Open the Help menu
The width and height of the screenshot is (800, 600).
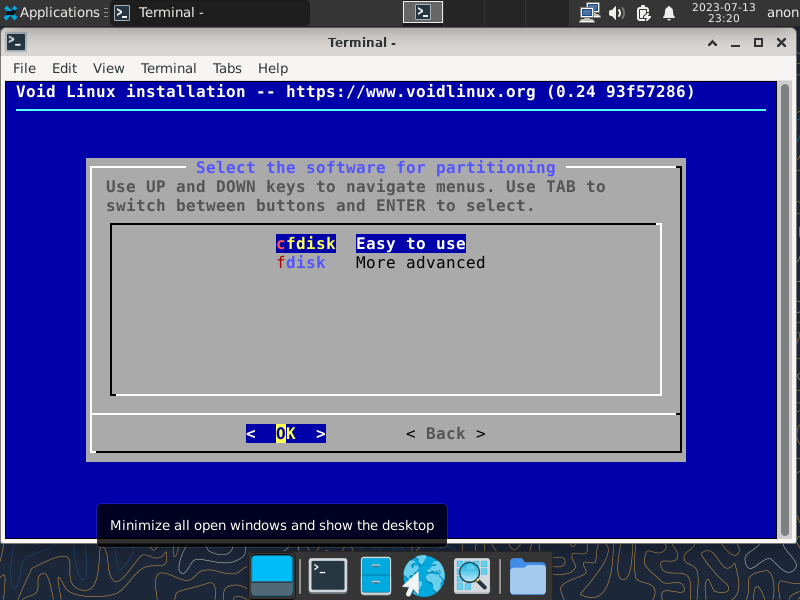click(273, 68)
